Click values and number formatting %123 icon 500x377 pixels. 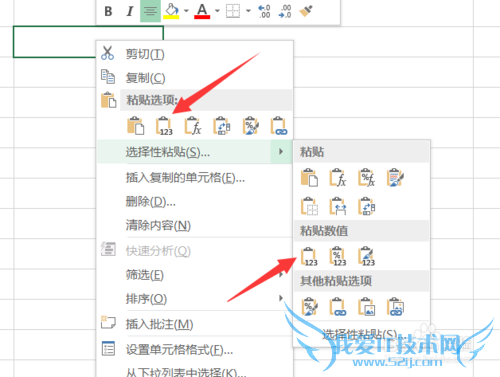(x=338, y=256)
